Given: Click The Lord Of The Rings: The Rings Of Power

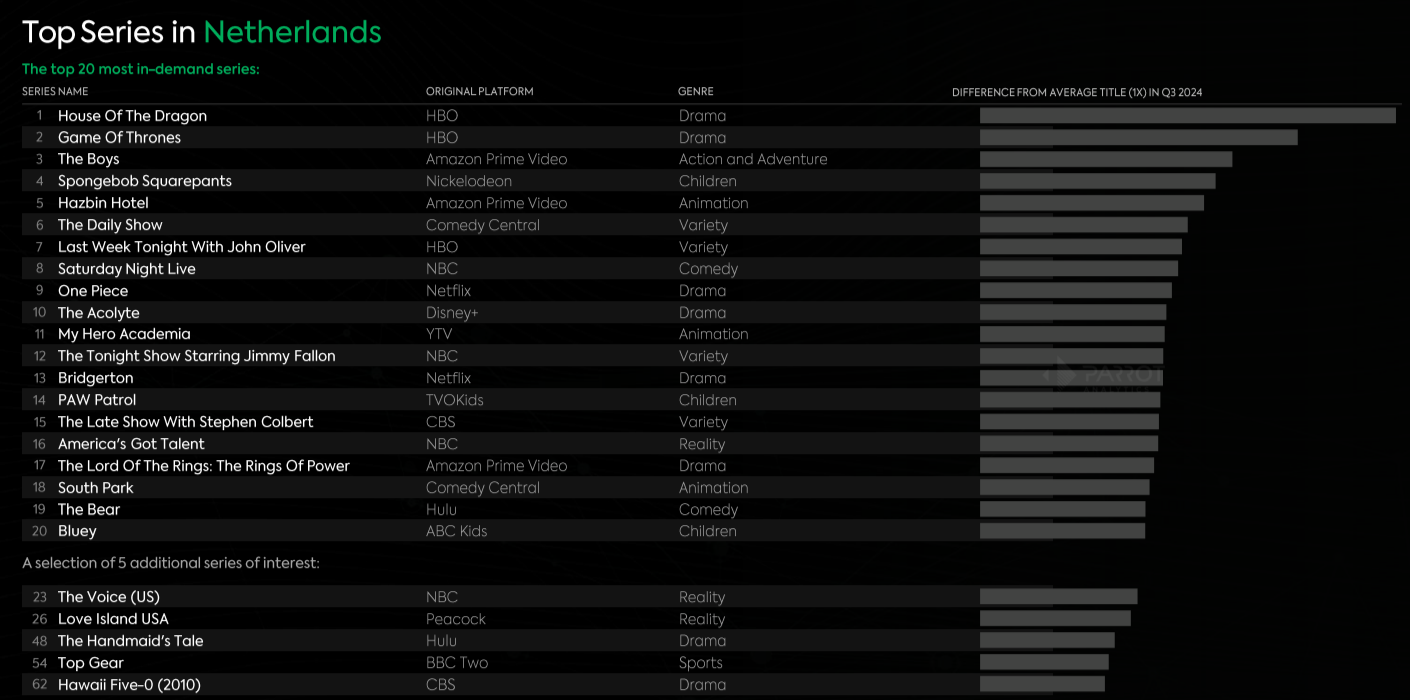Looking at the screenshot, I should pos(204,466).
